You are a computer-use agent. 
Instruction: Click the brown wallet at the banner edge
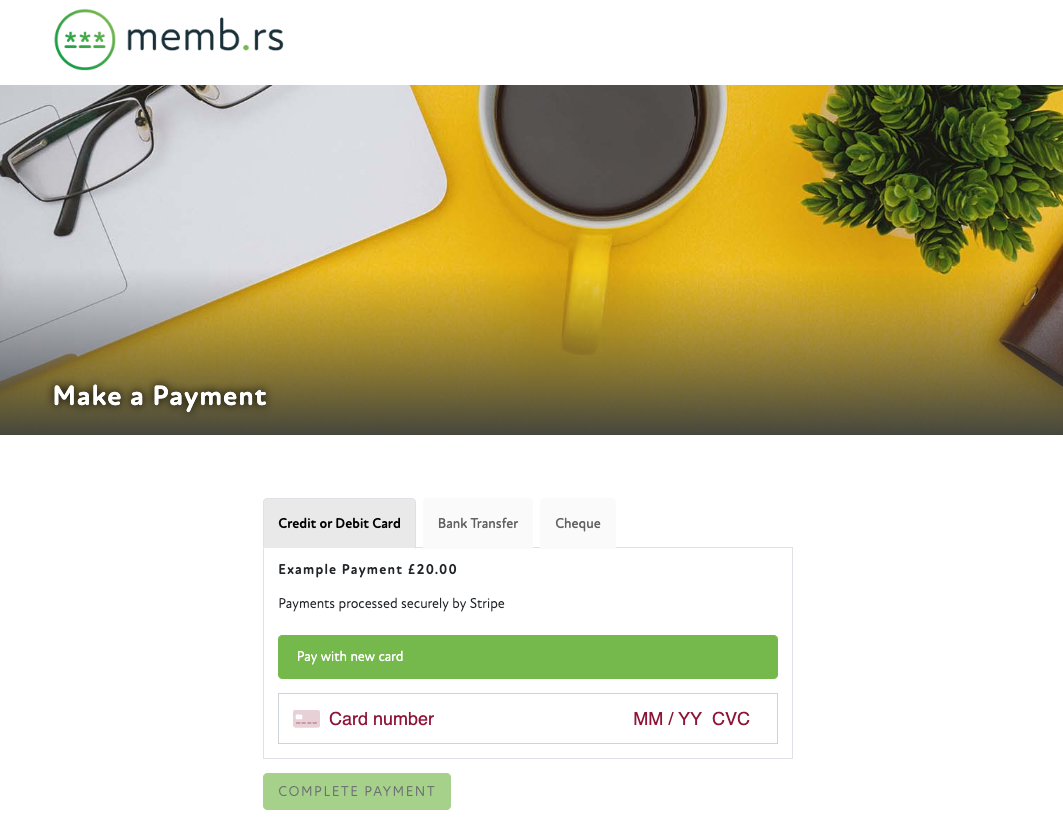1035,340
